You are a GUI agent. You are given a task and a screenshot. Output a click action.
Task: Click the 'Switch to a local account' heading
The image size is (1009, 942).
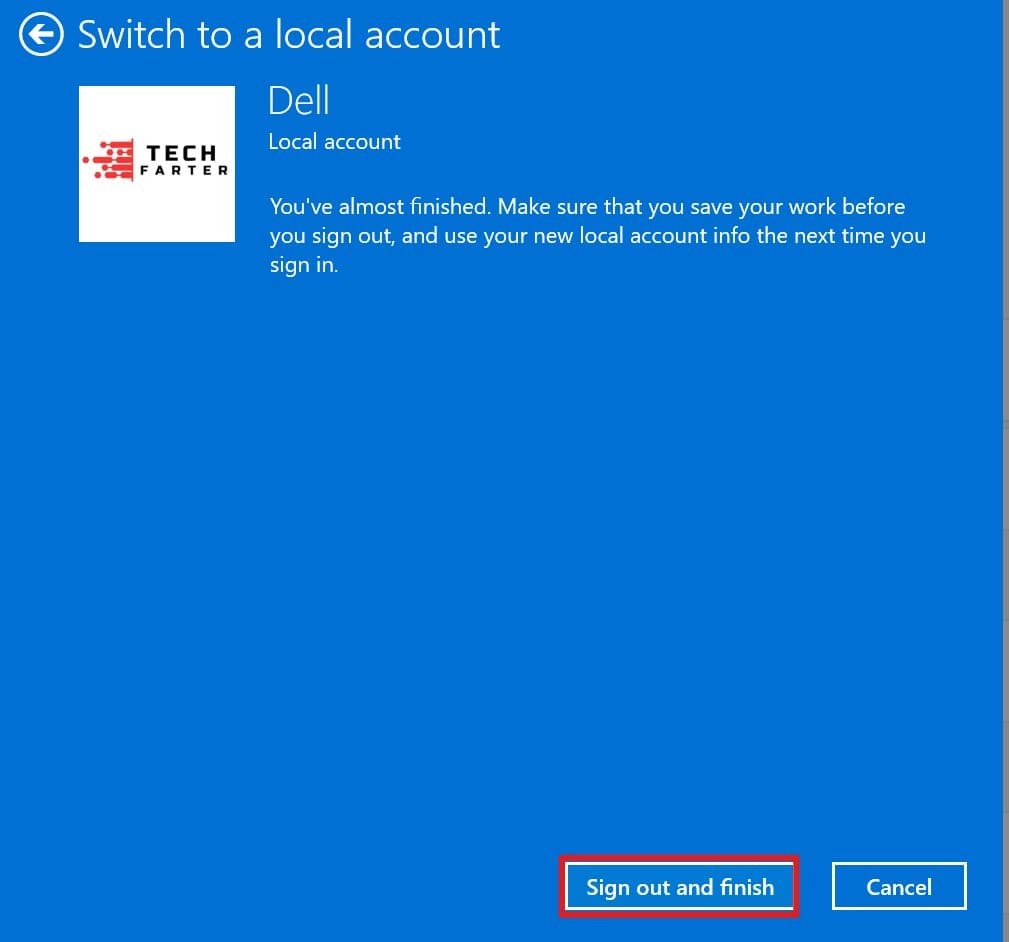tap(289, 35)
